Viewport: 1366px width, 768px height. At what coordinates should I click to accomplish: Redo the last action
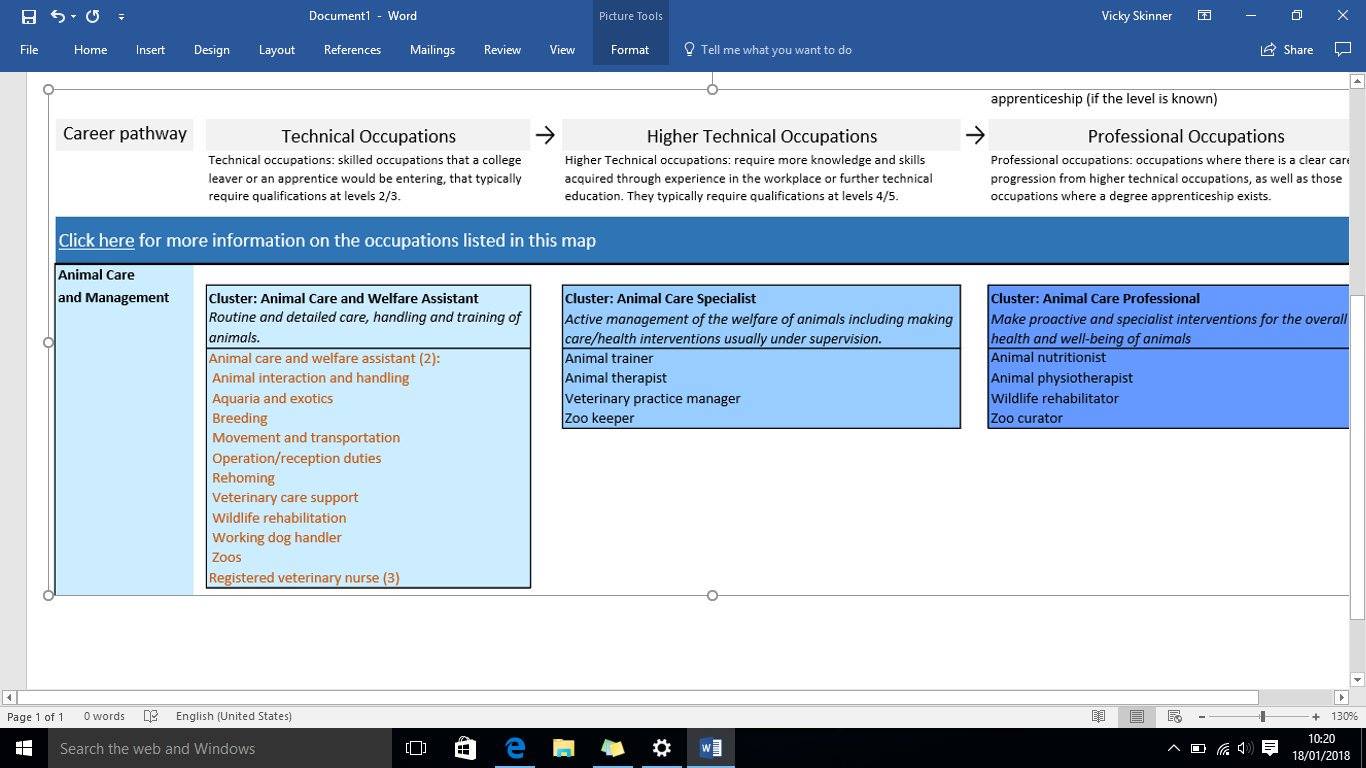pyautogui.click(x=93, y=16)
